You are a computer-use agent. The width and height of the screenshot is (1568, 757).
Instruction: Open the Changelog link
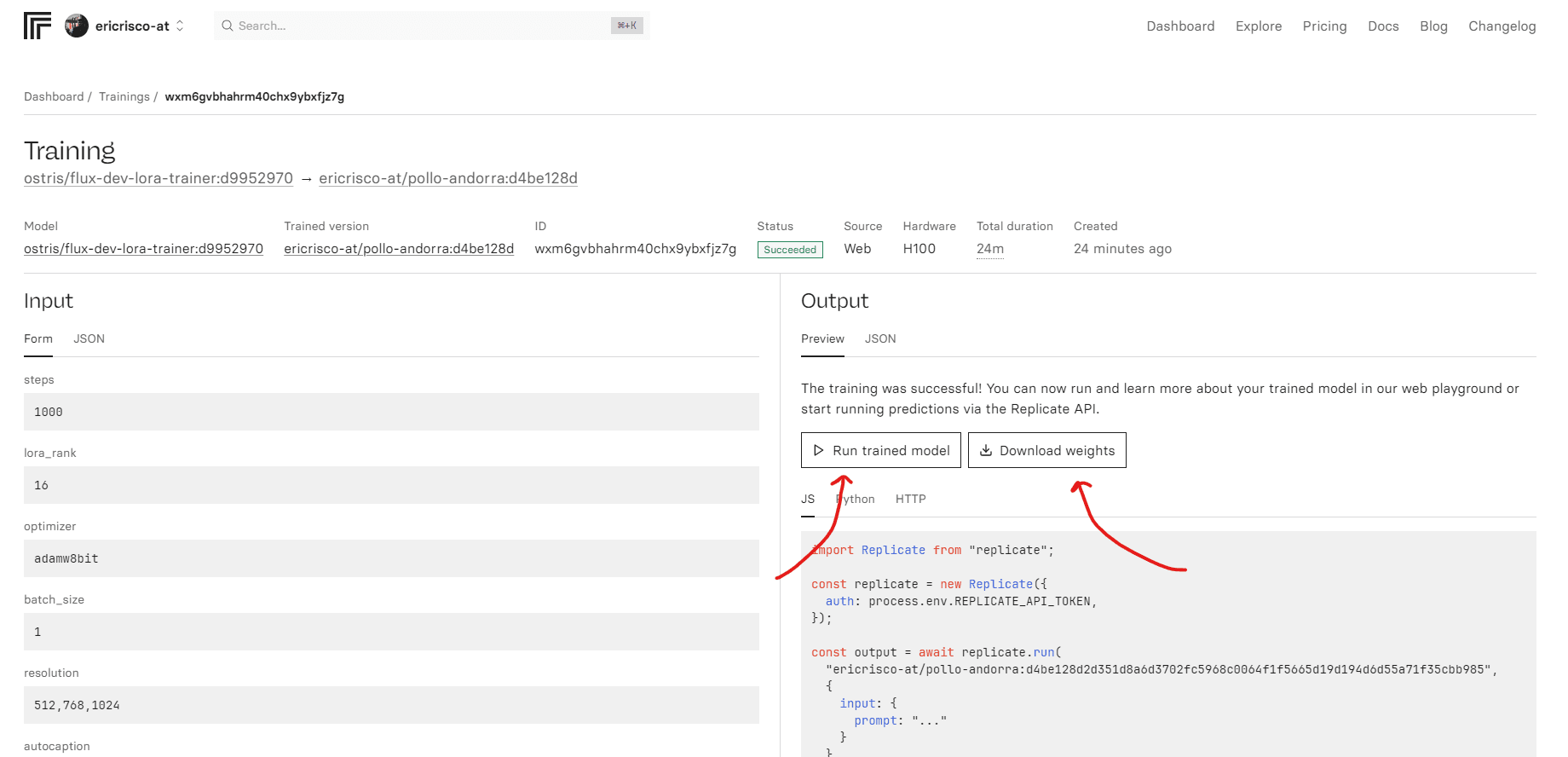tap(1502, 26)
